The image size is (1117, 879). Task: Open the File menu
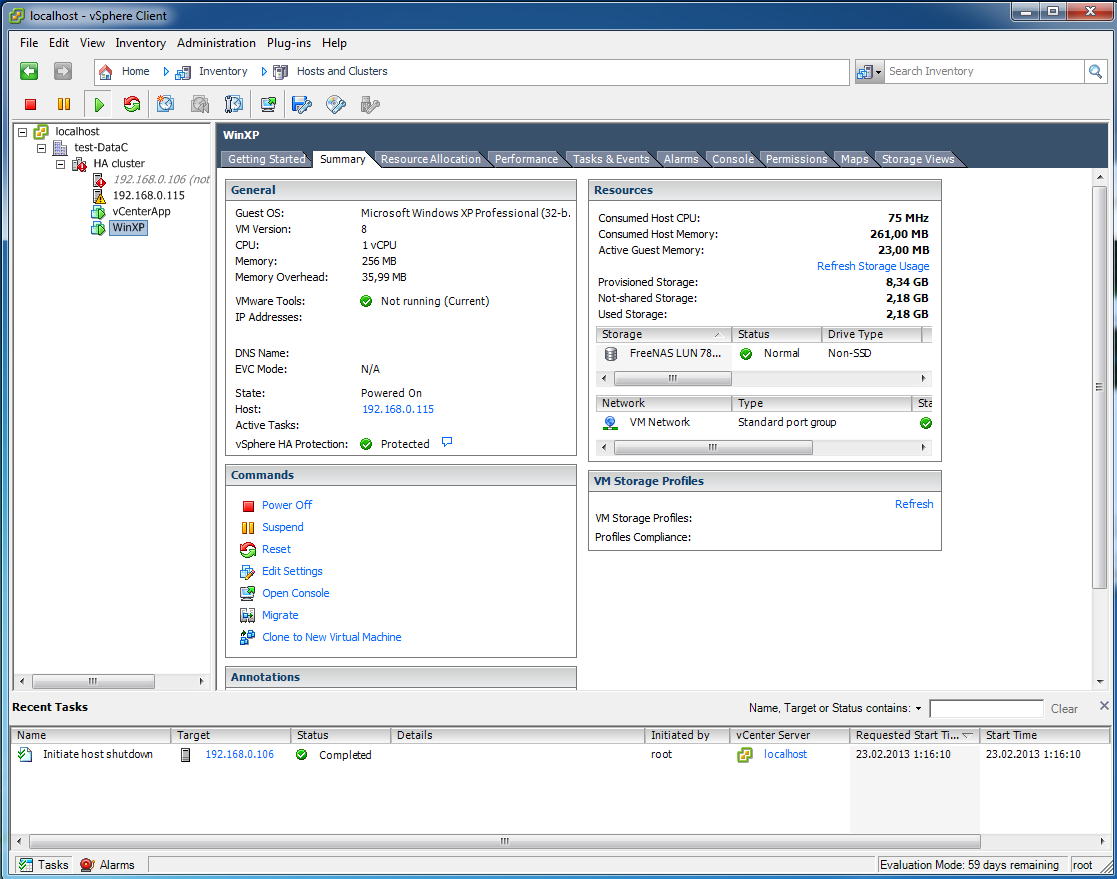[x=29, y=43]
